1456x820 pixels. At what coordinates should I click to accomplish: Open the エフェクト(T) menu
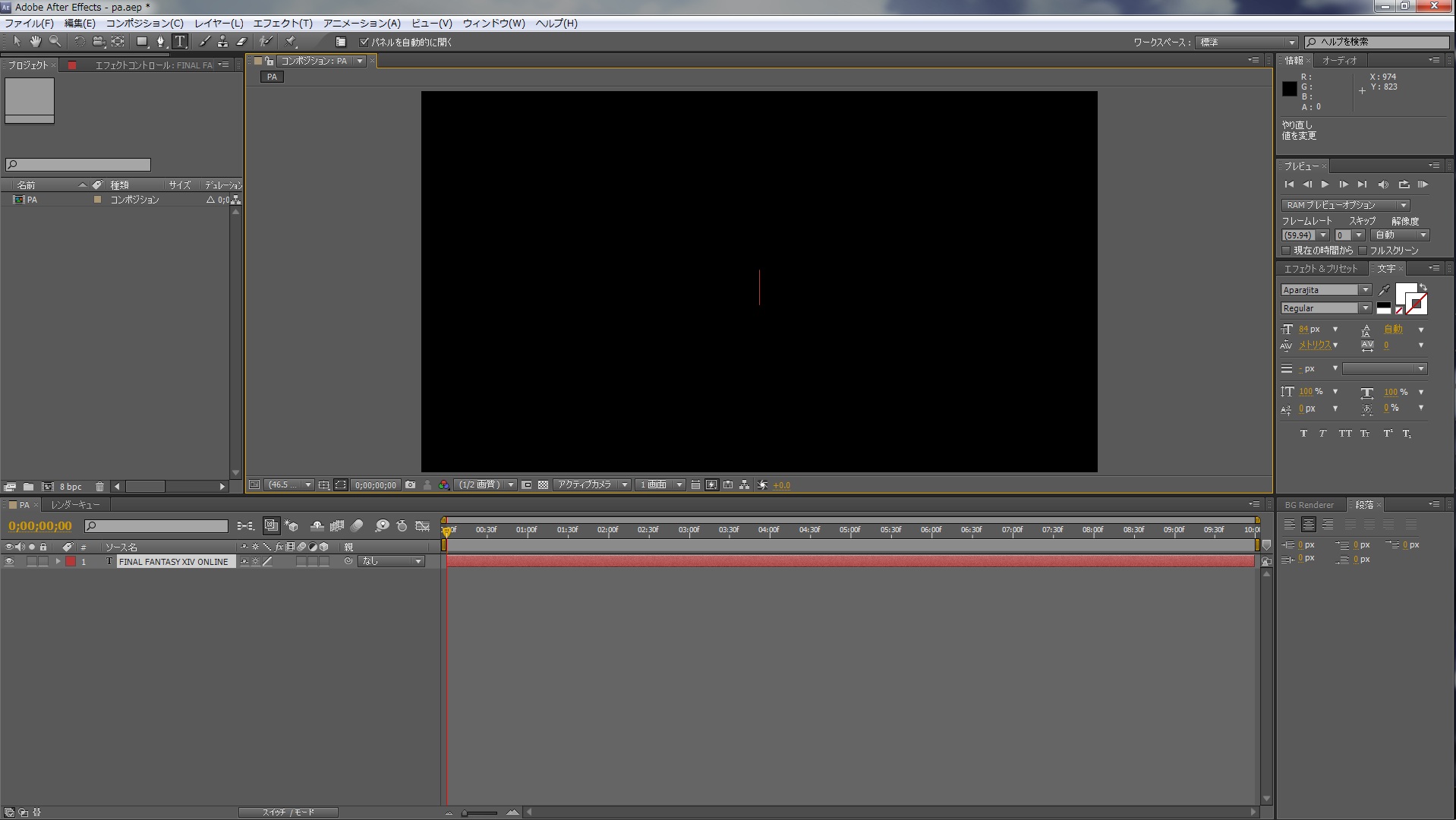click(x=282, y=24)
